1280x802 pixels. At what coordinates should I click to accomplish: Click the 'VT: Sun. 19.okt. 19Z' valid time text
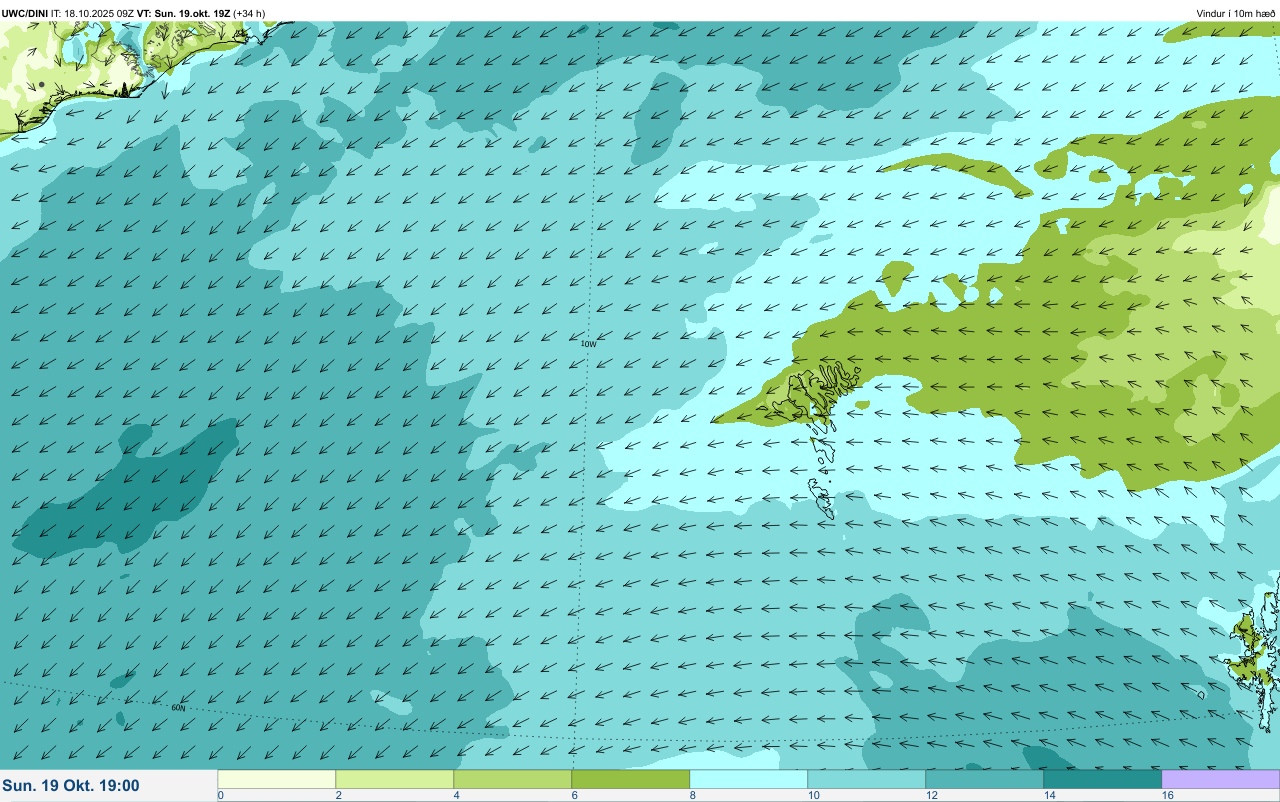(184, 13)
